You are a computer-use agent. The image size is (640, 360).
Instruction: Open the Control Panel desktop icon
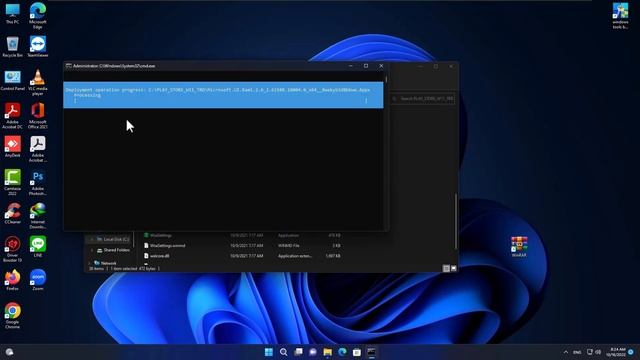coord(12,80)
